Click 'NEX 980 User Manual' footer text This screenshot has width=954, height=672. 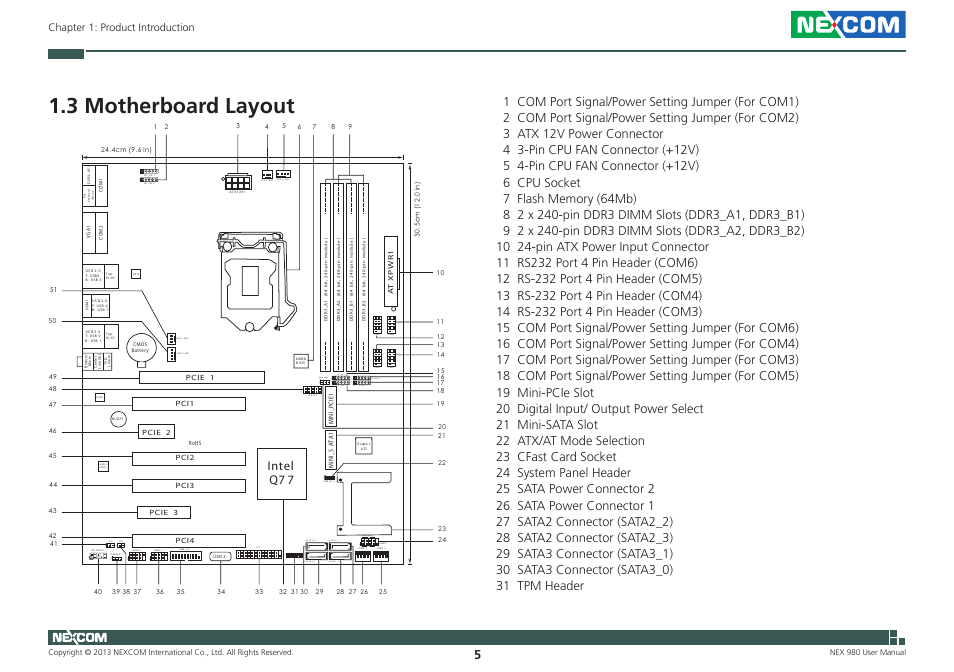pos(868,653)
